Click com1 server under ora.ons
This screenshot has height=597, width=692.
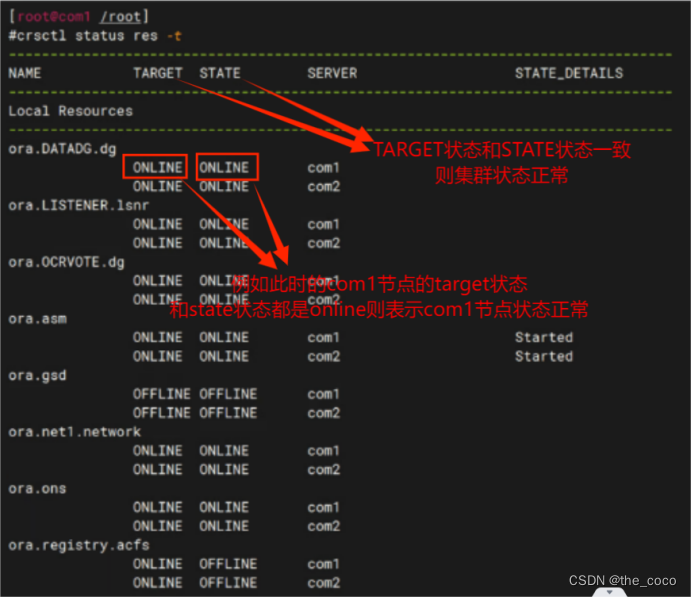coord(323,507)
